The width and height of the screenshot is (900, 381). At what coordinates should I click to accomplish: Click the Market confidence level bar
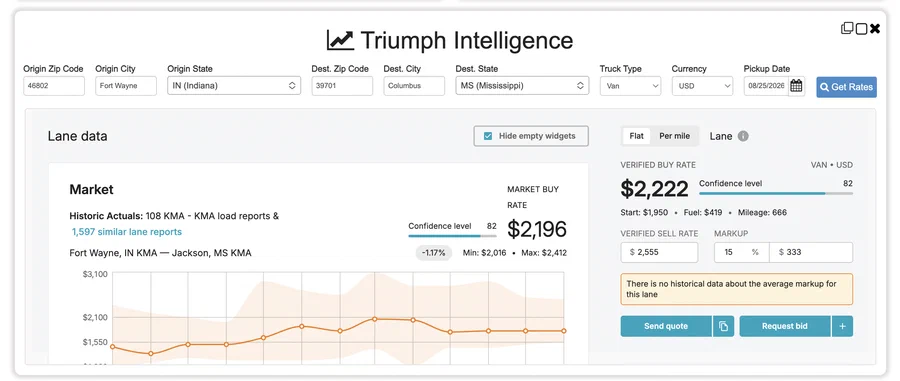(452, 235)
